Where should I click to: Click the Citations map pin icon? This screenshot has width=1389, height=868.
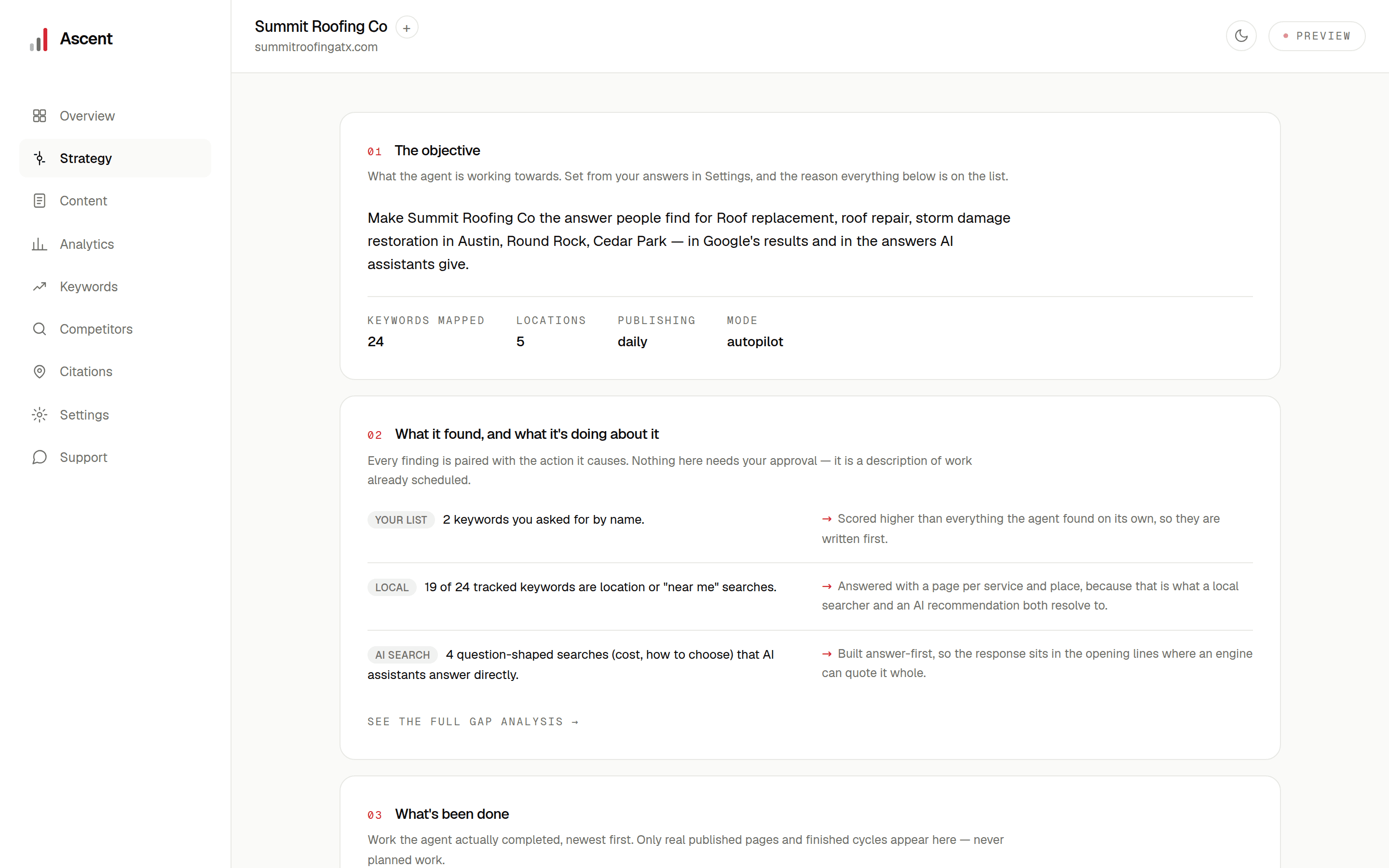point(39,371)
